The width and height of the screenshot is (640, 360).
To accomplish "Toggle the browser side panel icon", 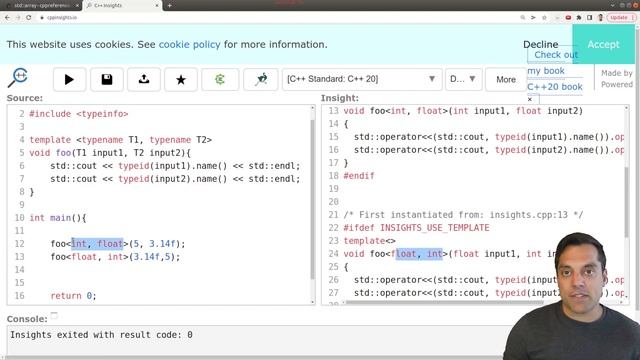I will pos(589,18).
